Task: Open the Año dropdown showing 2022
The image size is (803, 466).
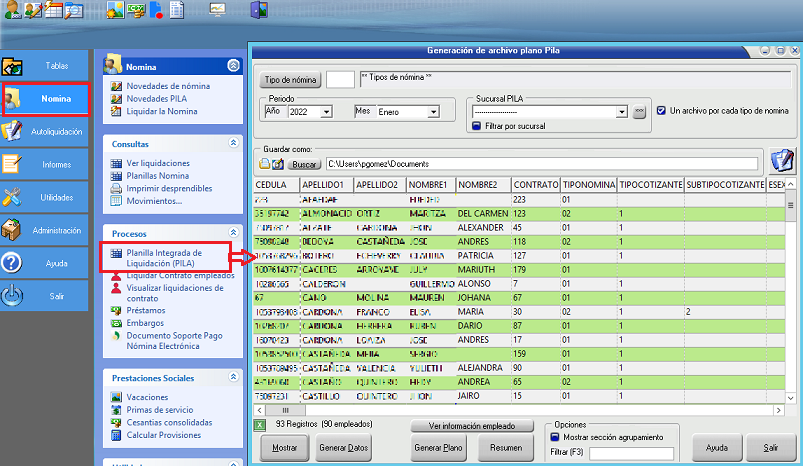Action: [326, 113]
